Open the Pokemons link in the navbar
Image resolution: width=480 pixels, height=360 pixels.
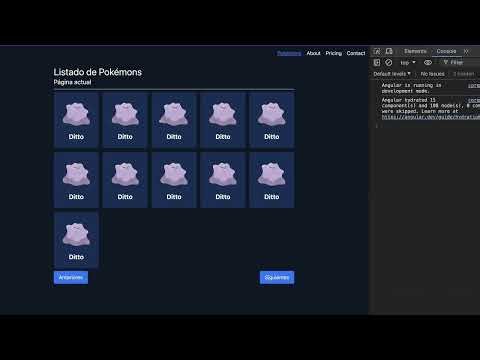tap(289, 53)
